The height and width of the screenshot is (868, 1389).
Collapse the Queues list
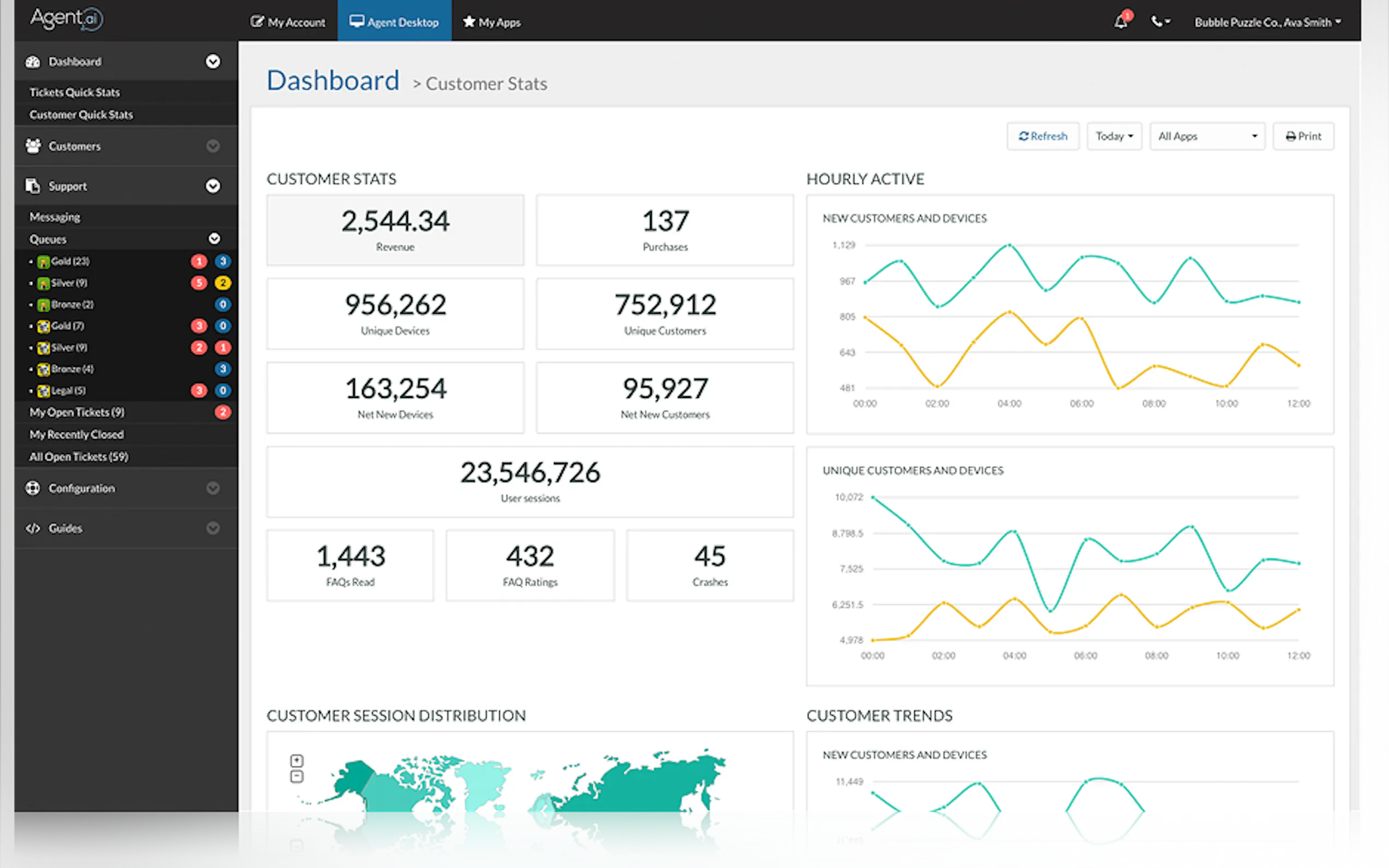pos(214,239)
